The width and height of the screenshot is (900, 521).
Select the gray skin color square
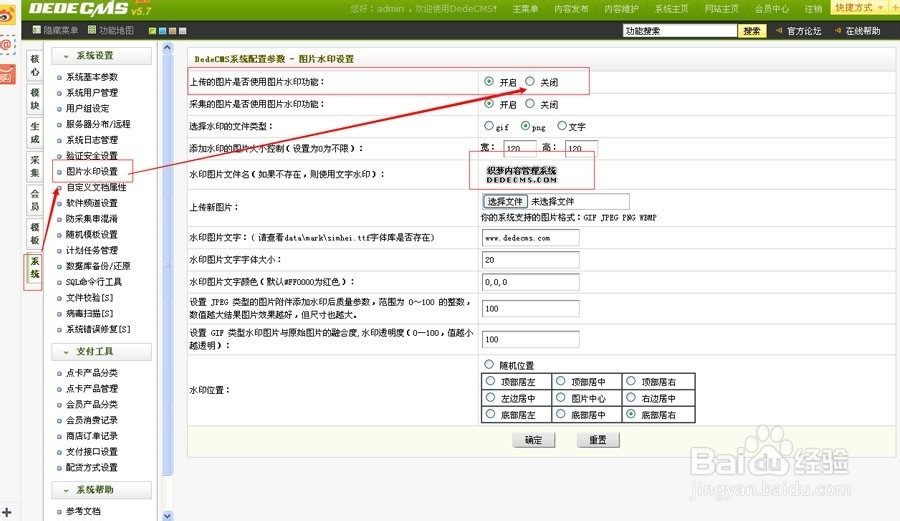click(183, 31)
